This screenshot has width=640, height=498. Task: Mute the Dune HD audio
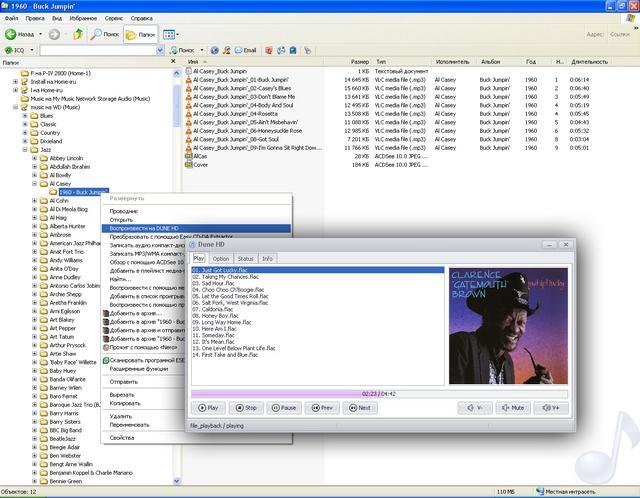pos(513,407)
